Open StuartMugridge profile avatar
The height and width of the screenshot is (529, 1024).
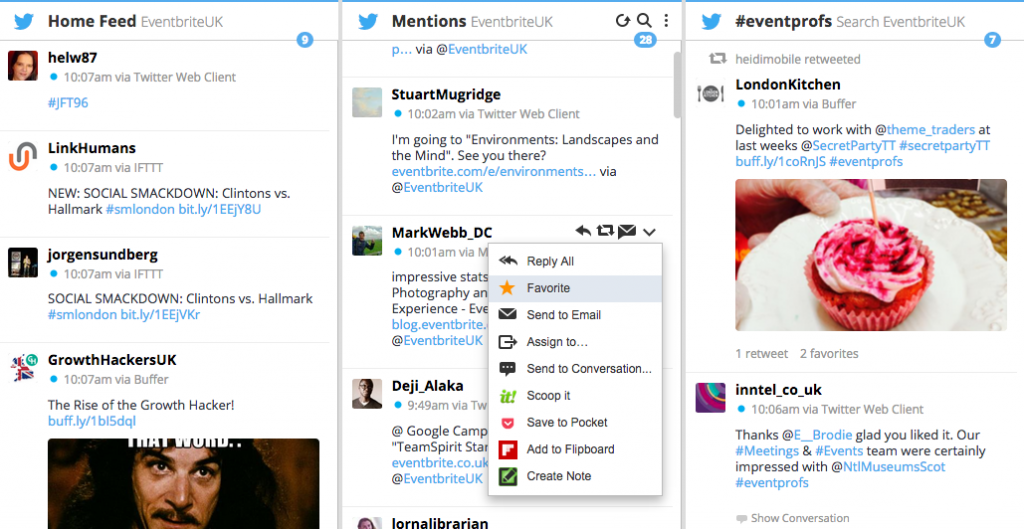point(367,103)
